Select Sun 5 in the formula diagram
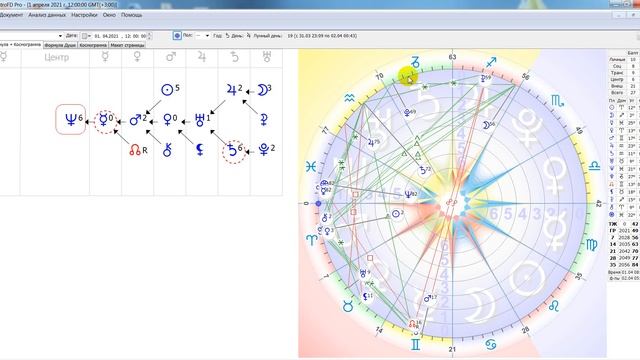This screenshot has width=640, height=360. point(170,89)
